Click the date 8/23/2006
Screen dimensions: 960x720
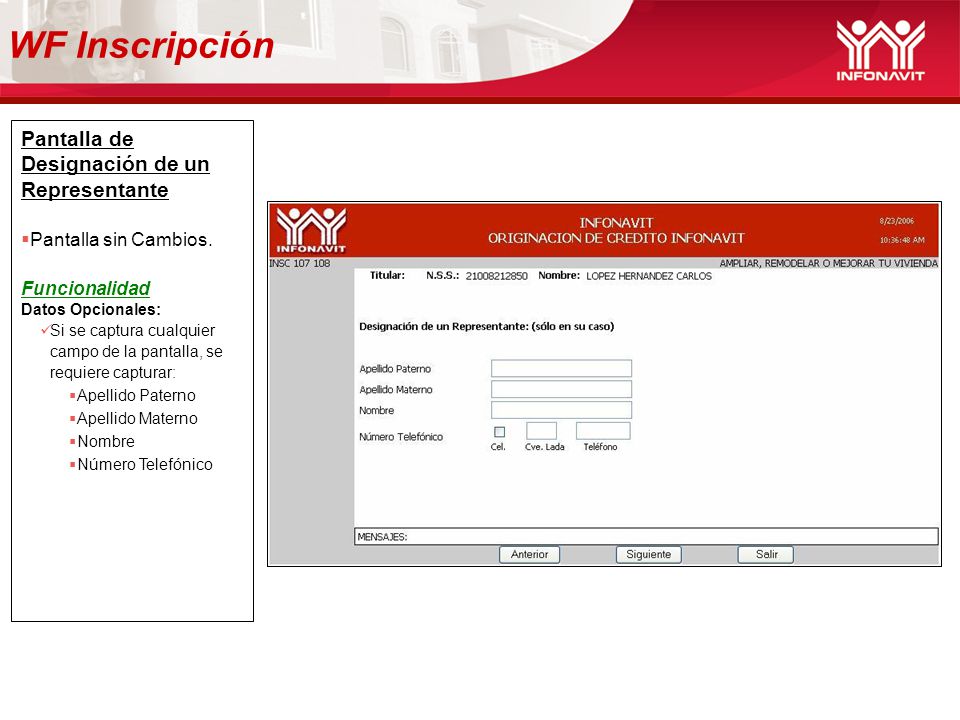tap(897, 221)
